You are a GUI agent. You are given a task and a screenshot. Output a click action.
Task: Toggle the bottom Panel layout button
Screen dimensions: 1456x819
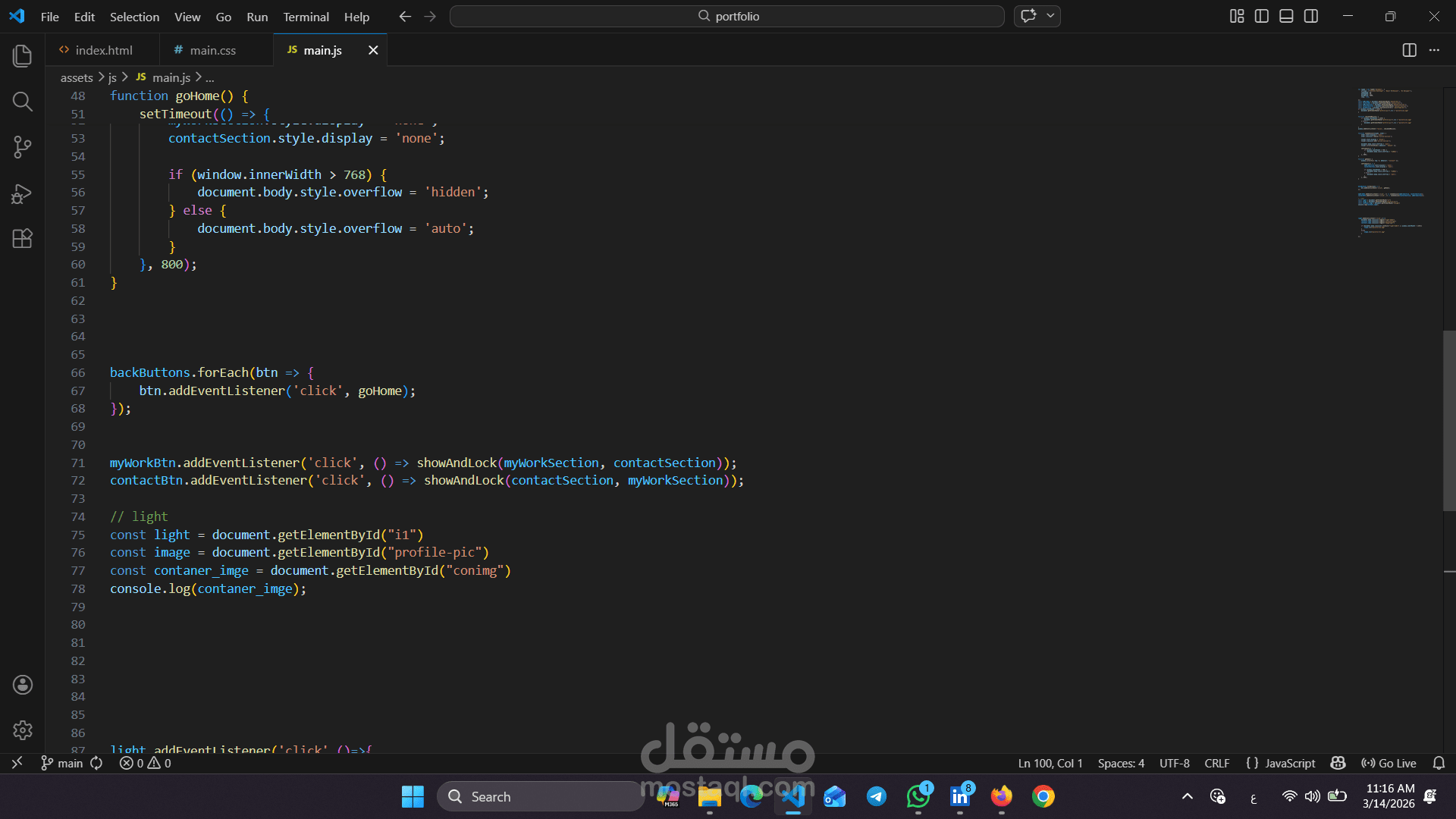pyautogui.click(x=1286, y=16)
